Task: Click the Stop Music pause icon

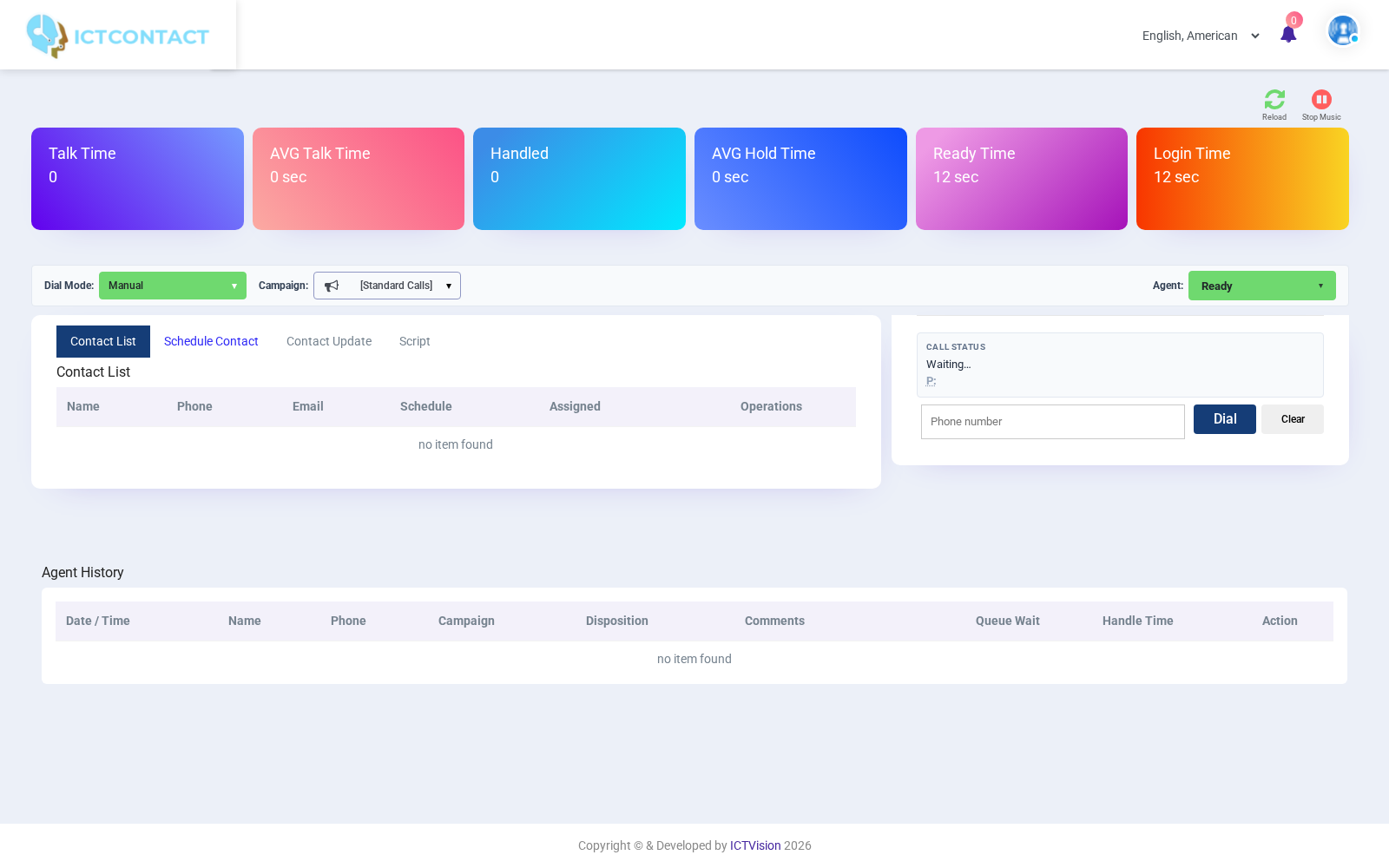Action: point(1321,99)
